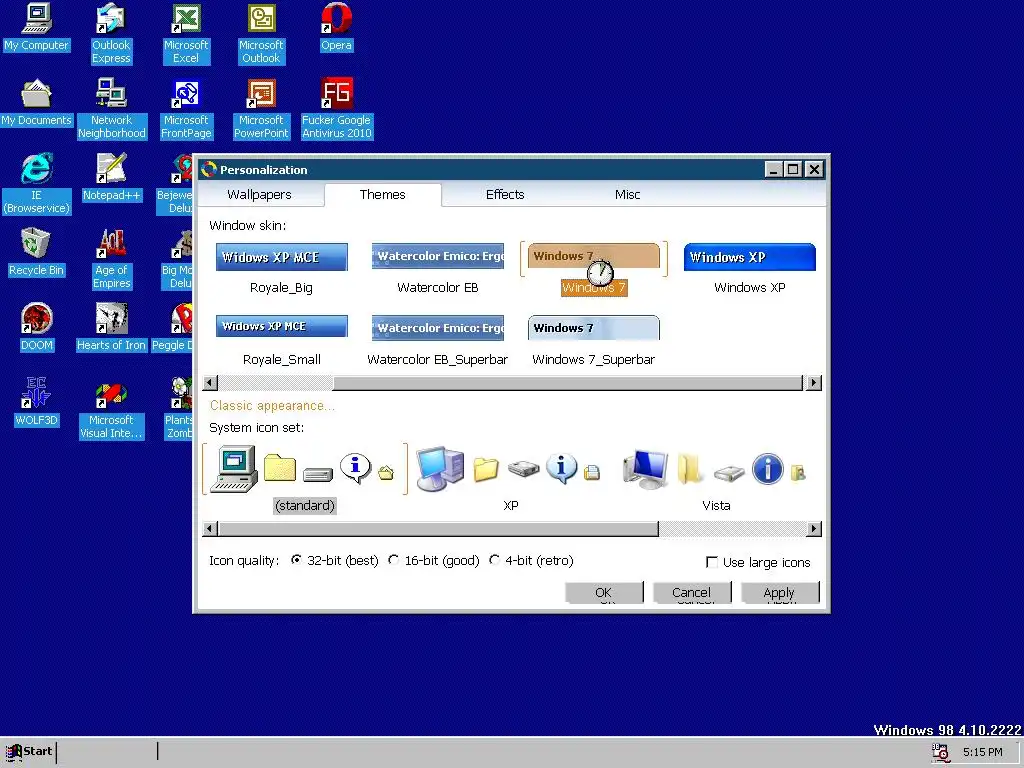The image size is (1024, 768).
Task: Open the Classic appearance... link
Action: (x=272, y=406)
